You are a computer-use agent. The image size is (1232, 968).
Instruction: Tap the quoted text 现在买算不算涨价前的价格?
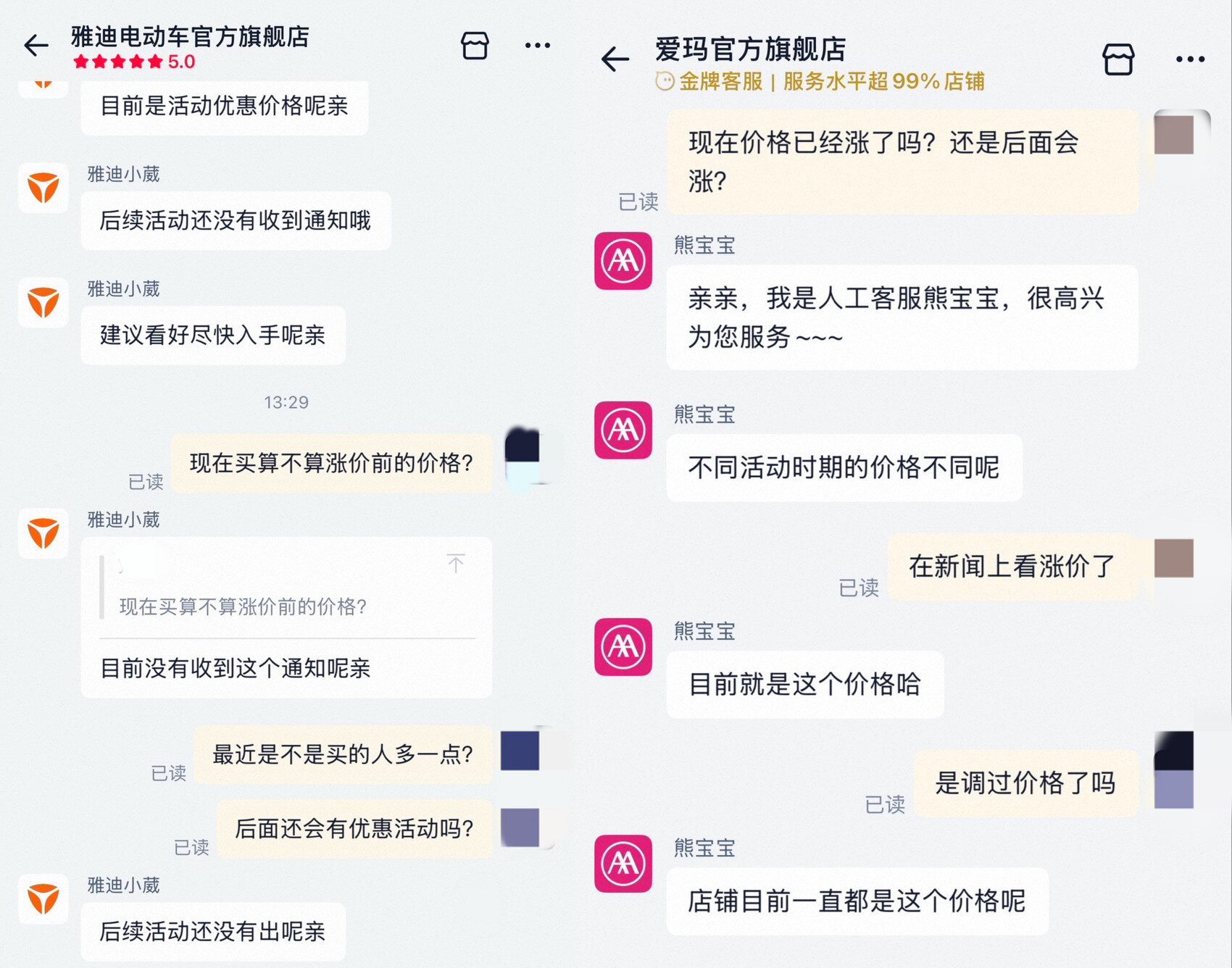(x=244, y=606)
